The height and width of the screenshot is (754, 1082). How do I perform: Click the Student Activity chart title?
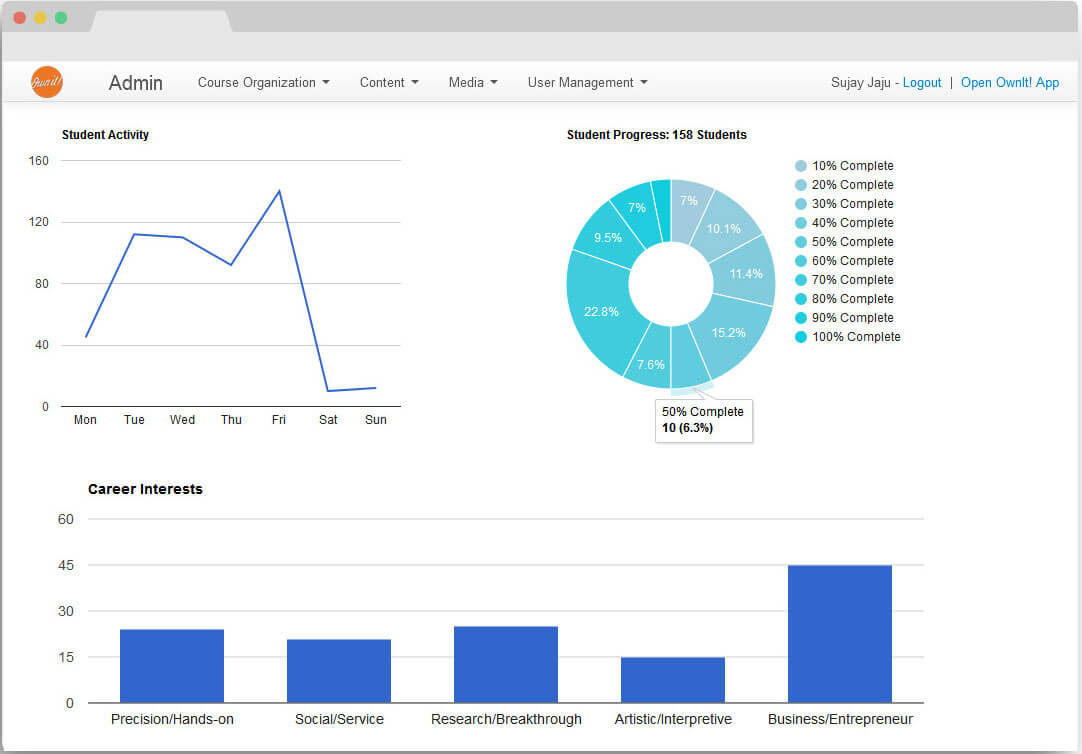click(105, 135)
